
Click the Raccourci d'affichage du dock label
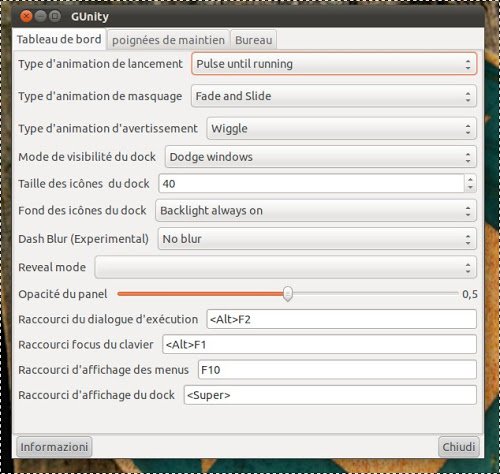click(96, 395)
